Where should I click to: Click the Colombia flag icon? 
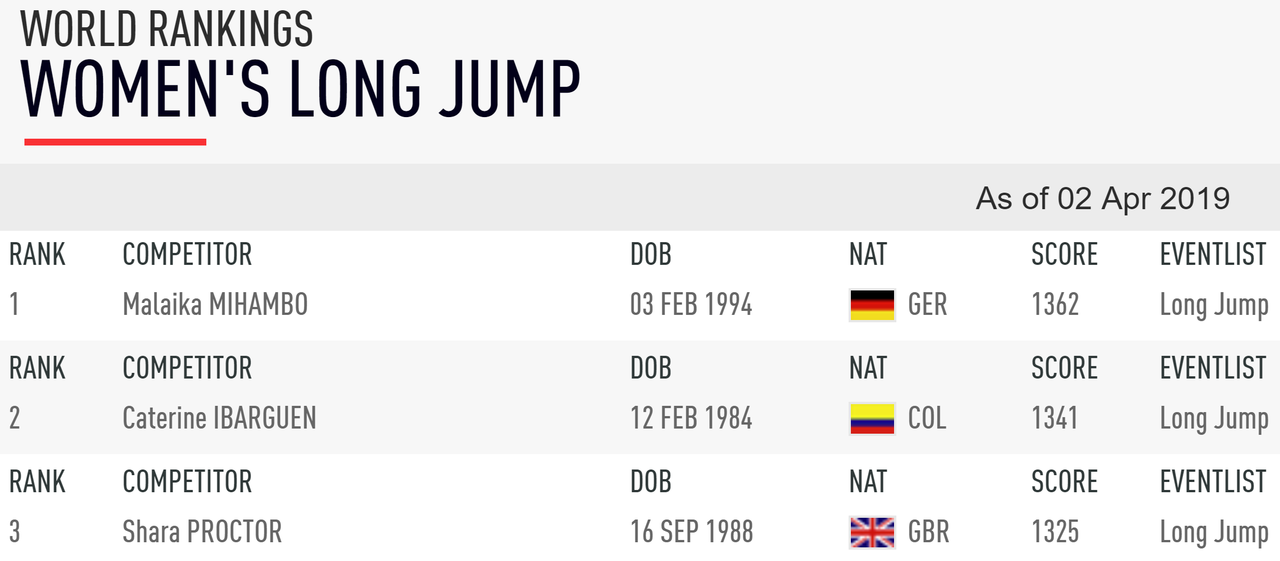point(872,418)
